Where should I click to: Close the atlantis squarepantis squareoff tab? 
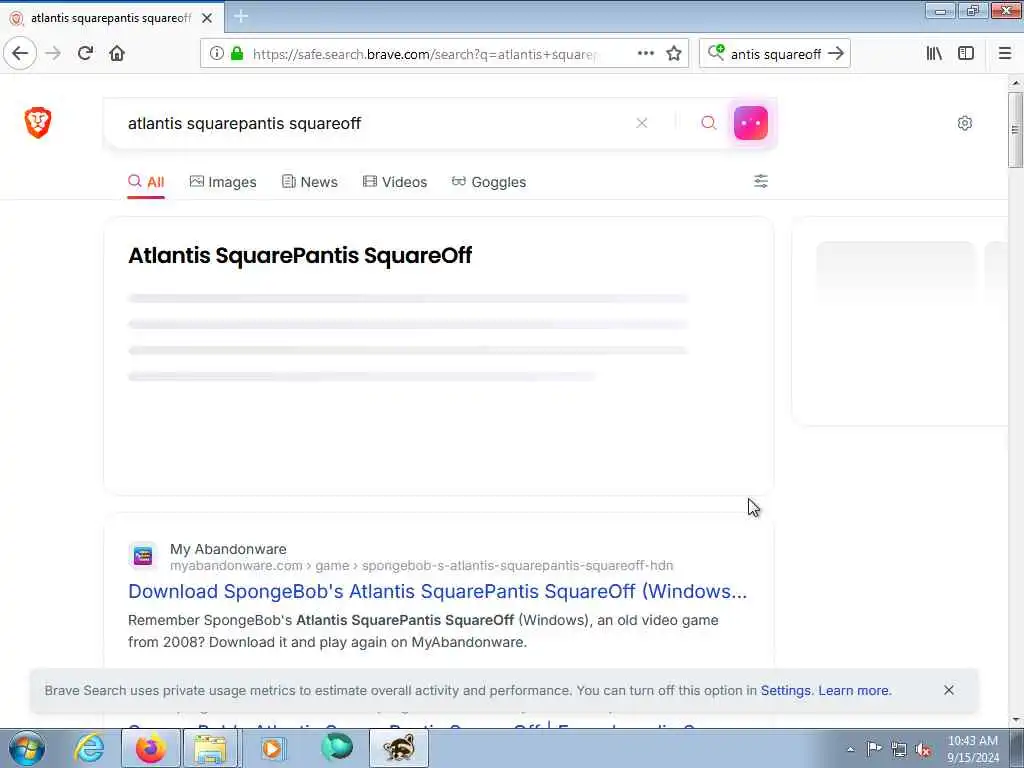coord(207,18)
